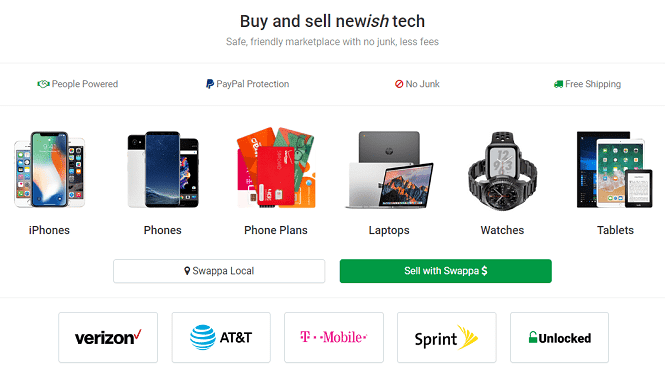The width and height of the screenshot is (670, 376).
Task: Click the People Powered handshake icon
Action: point(43,84)
